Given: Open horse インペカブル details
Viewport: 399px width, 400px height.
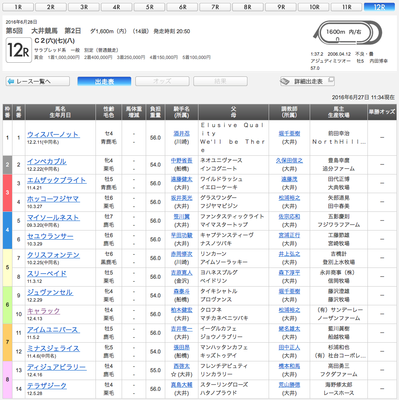Looking at the screenshot, I should tap(47, 161).
